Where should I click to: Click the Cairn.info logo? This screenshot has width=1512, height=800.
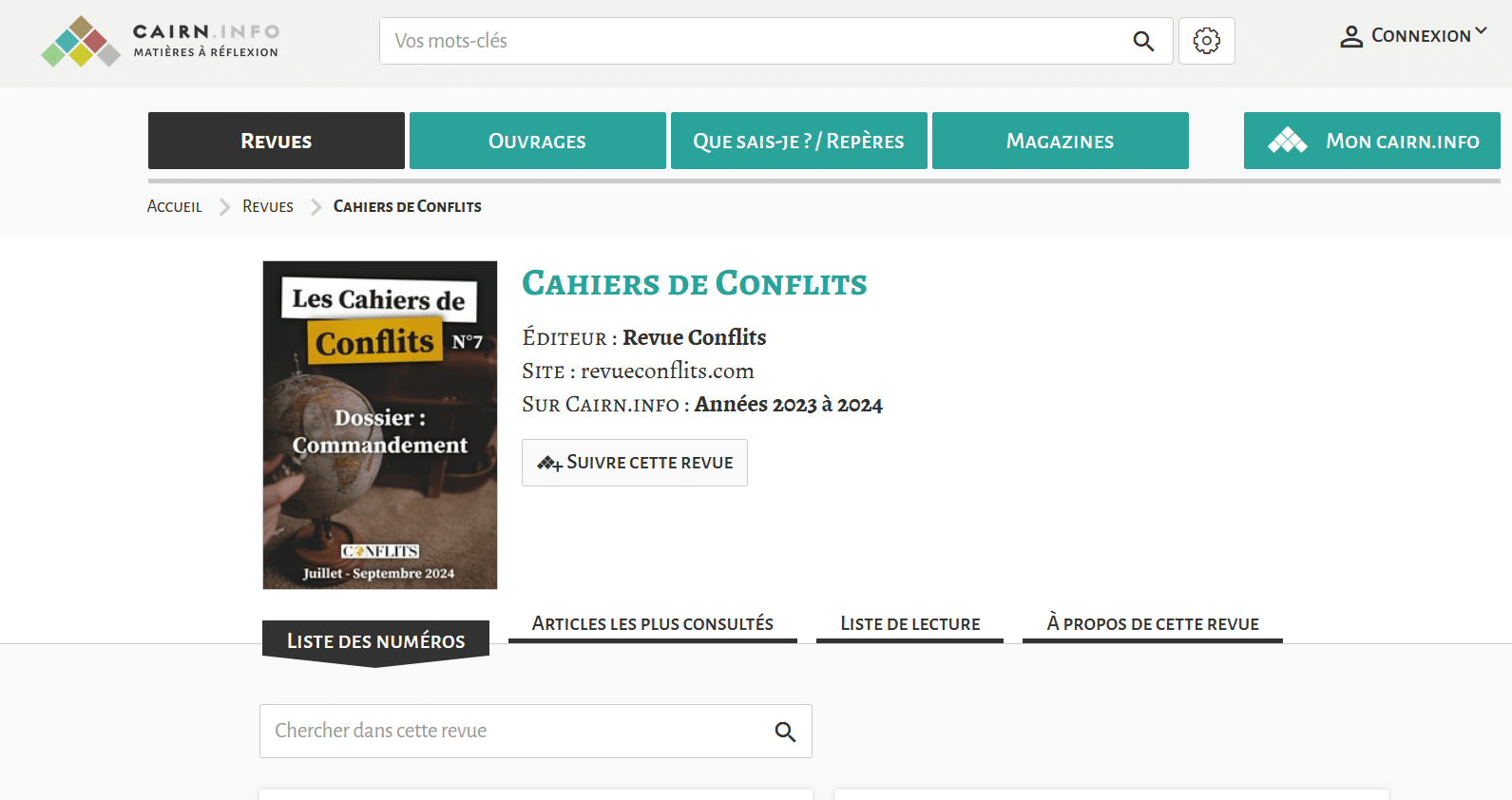[x=160, y=41]
